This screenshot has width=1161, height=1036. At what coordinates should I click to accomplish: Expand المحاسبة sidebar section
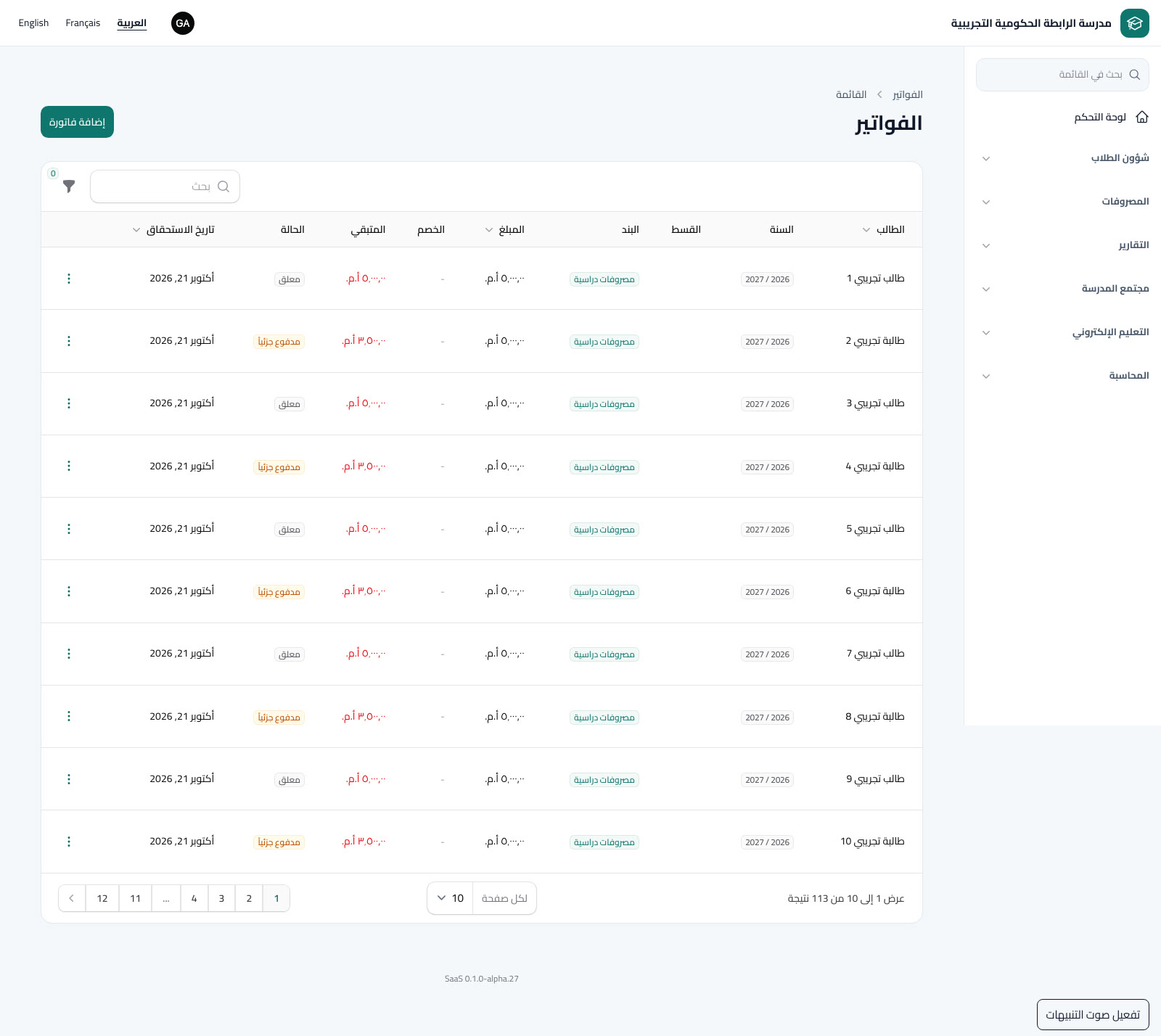click(x=1062, y=376)
